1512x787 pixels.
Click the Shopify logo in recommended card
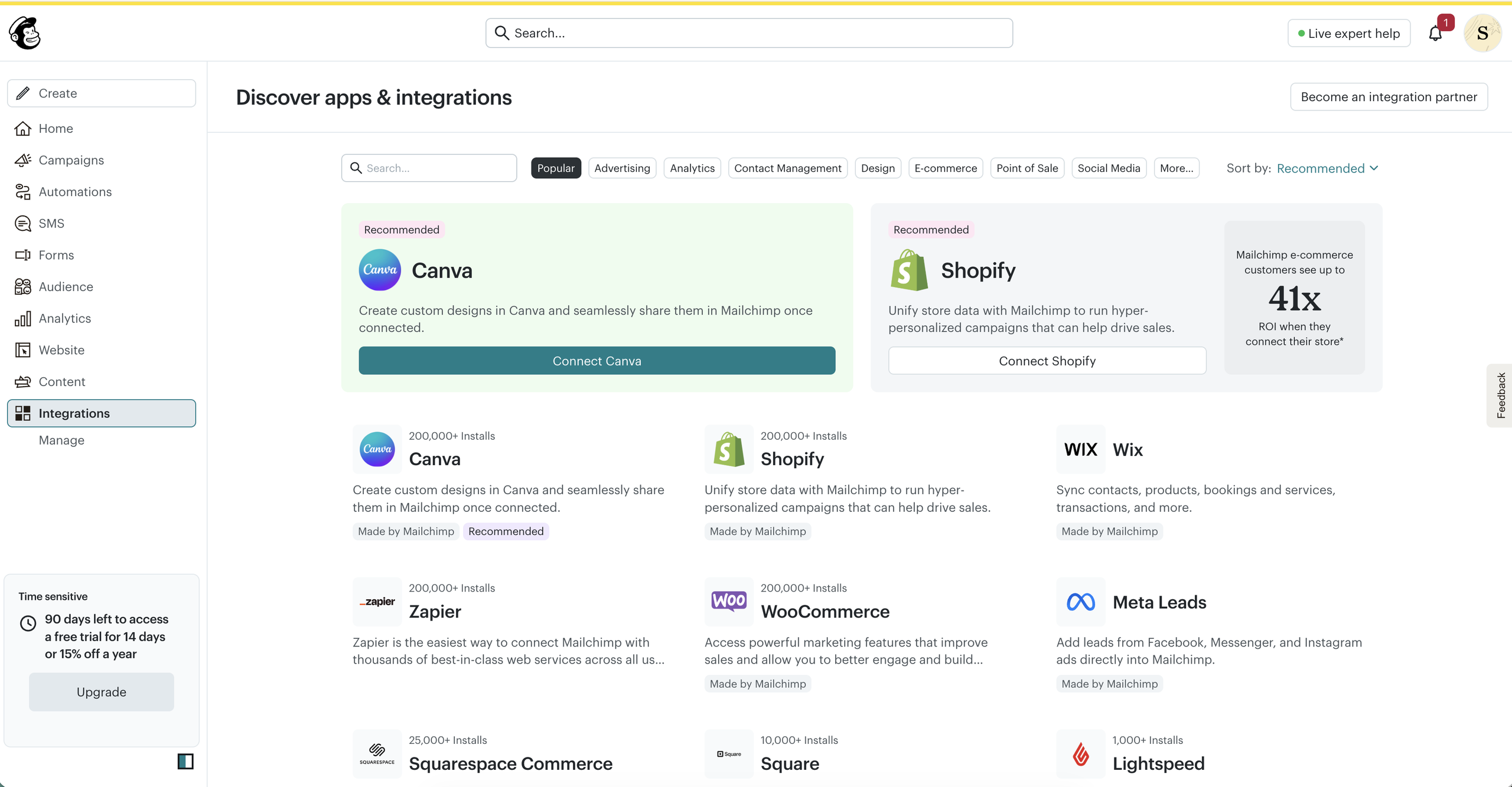[x=910, y=270]
